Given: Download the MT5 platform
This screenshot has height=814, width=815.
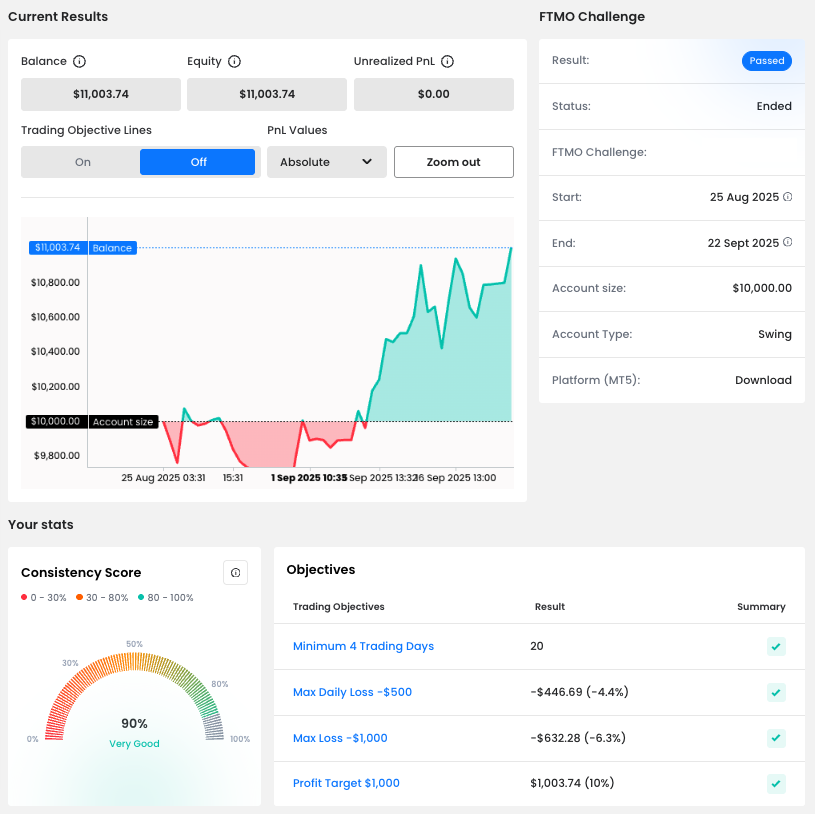Looking at the screenshot, I should pyautogui.click(x=763, y=380).
